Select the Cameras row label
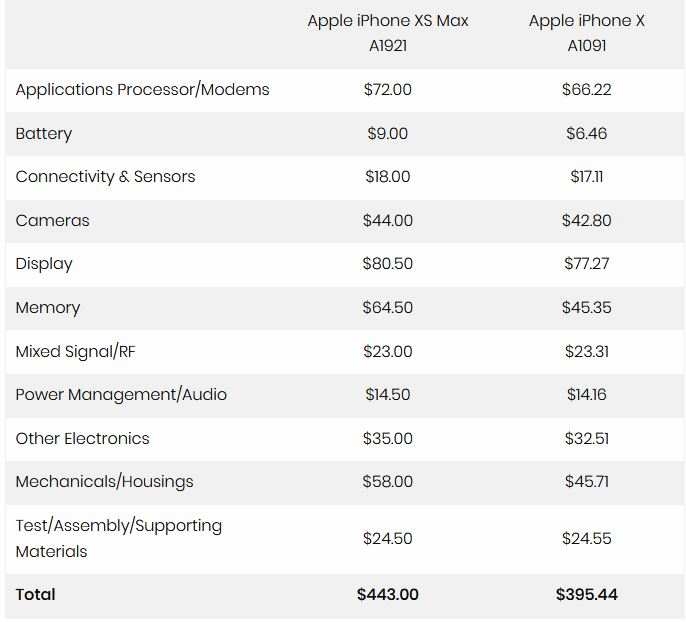 coord(52,220)
